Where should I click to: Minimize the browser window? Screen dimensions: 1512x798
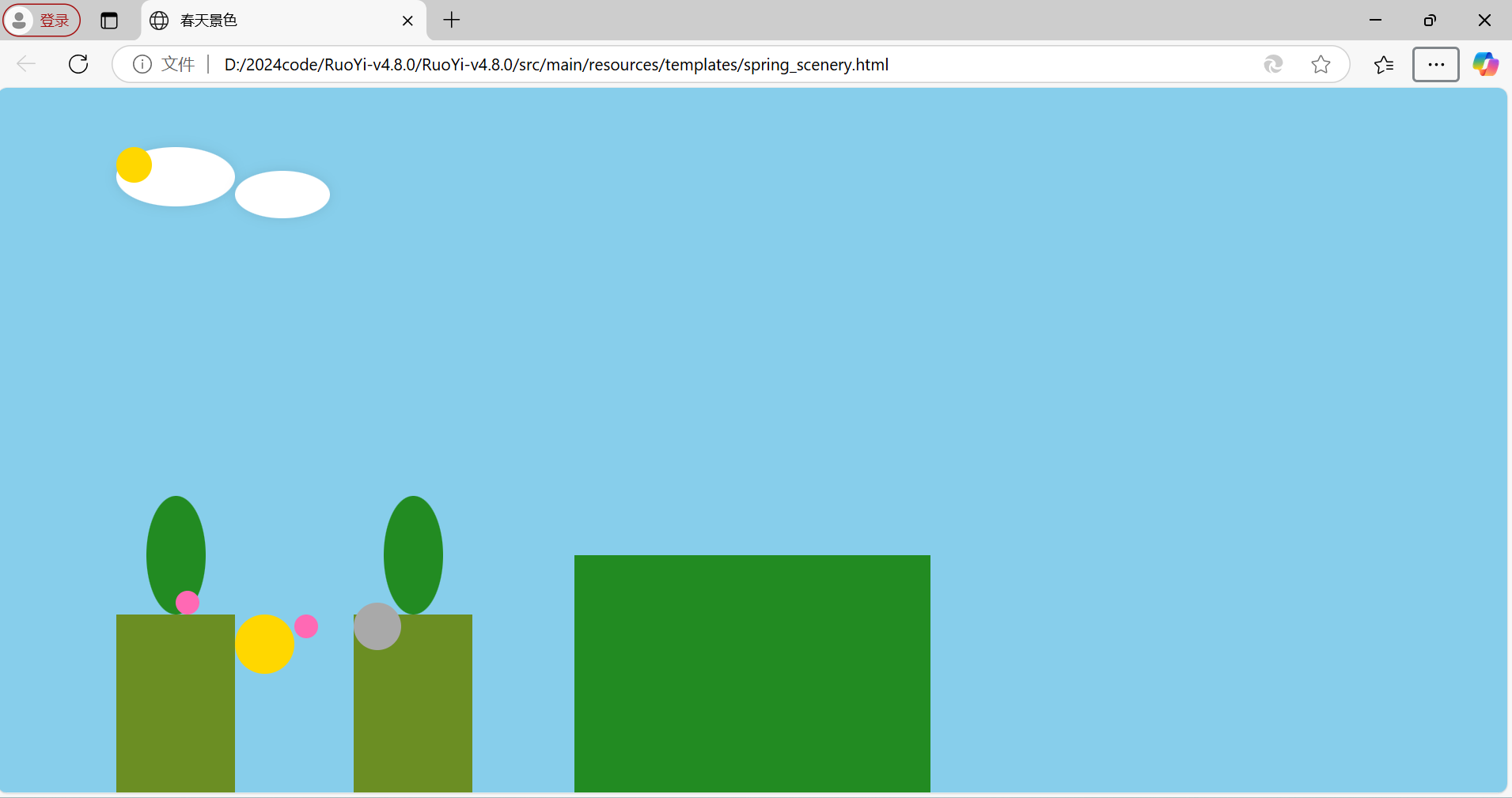(x=1375, y=20)
